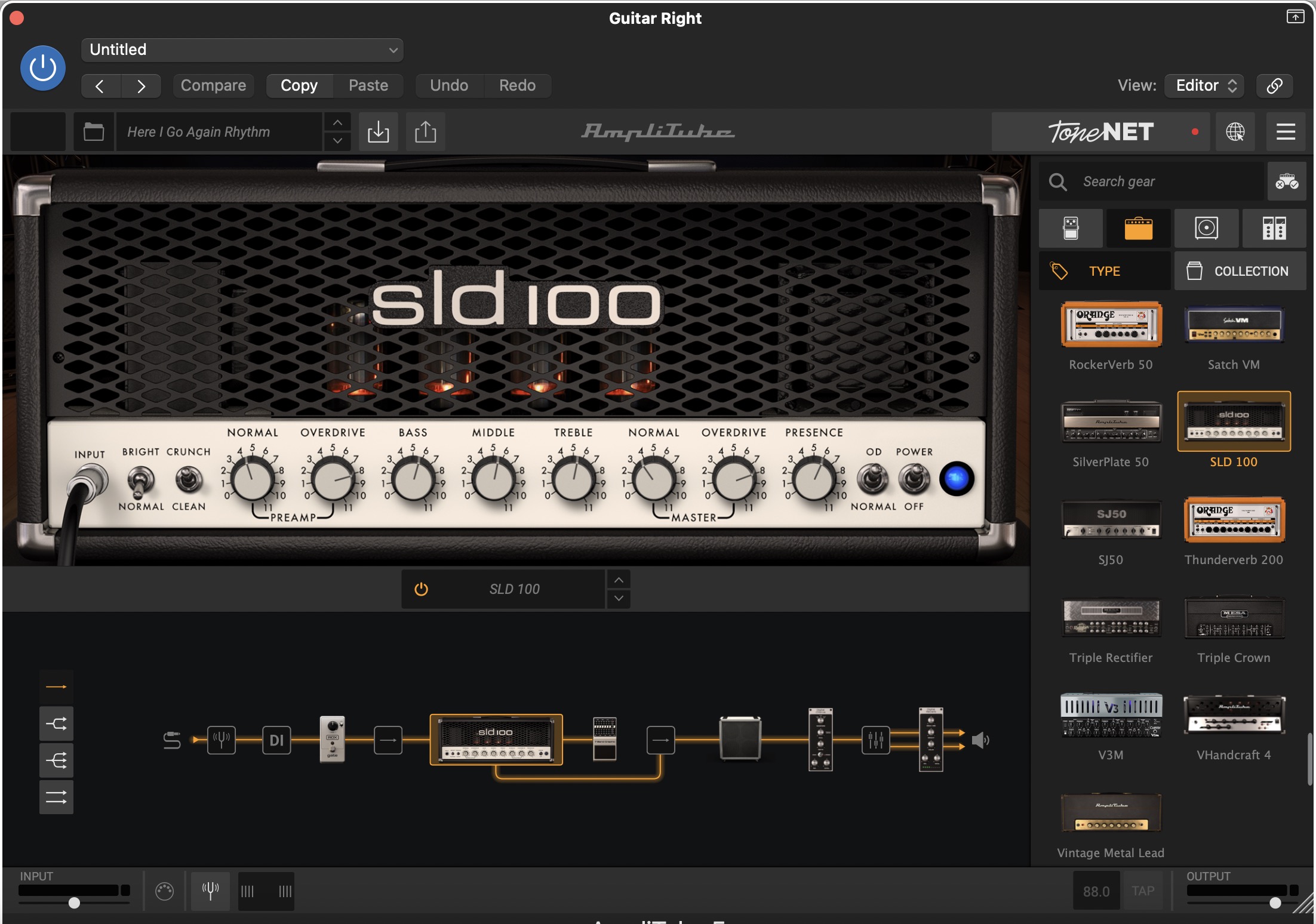Step to next preset with down chevron
The height and width of the screenshot is (924, 1316).
[337, 141]
